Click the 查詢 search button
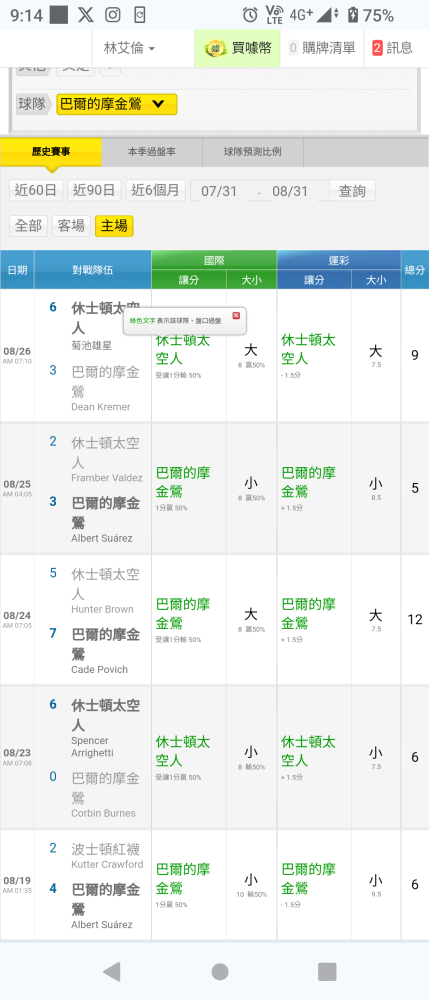Screen dimensions: 429x1000 (352, 191)
